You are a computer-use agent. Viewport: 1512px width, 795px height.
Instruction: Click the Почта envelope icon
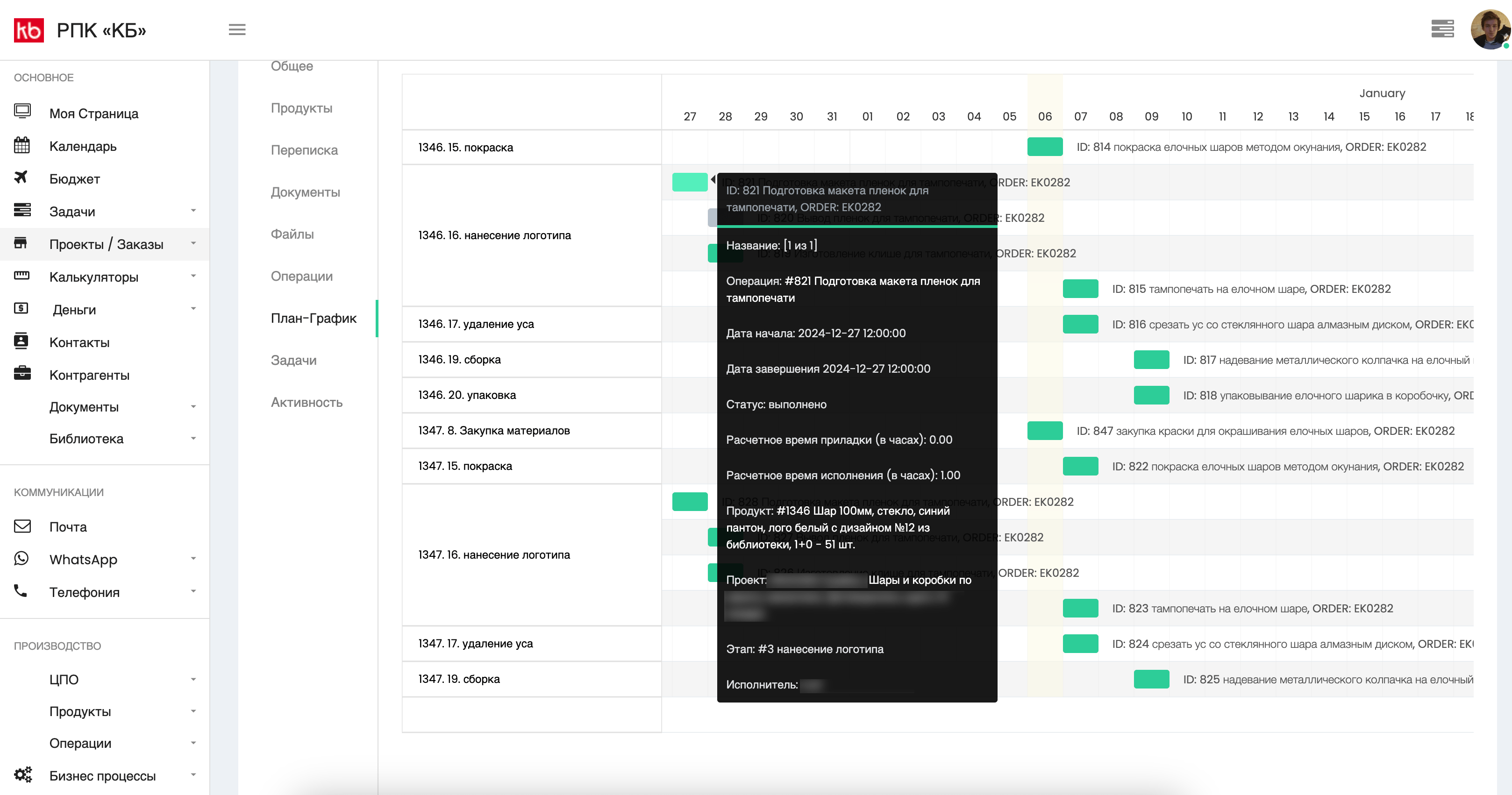21,526
